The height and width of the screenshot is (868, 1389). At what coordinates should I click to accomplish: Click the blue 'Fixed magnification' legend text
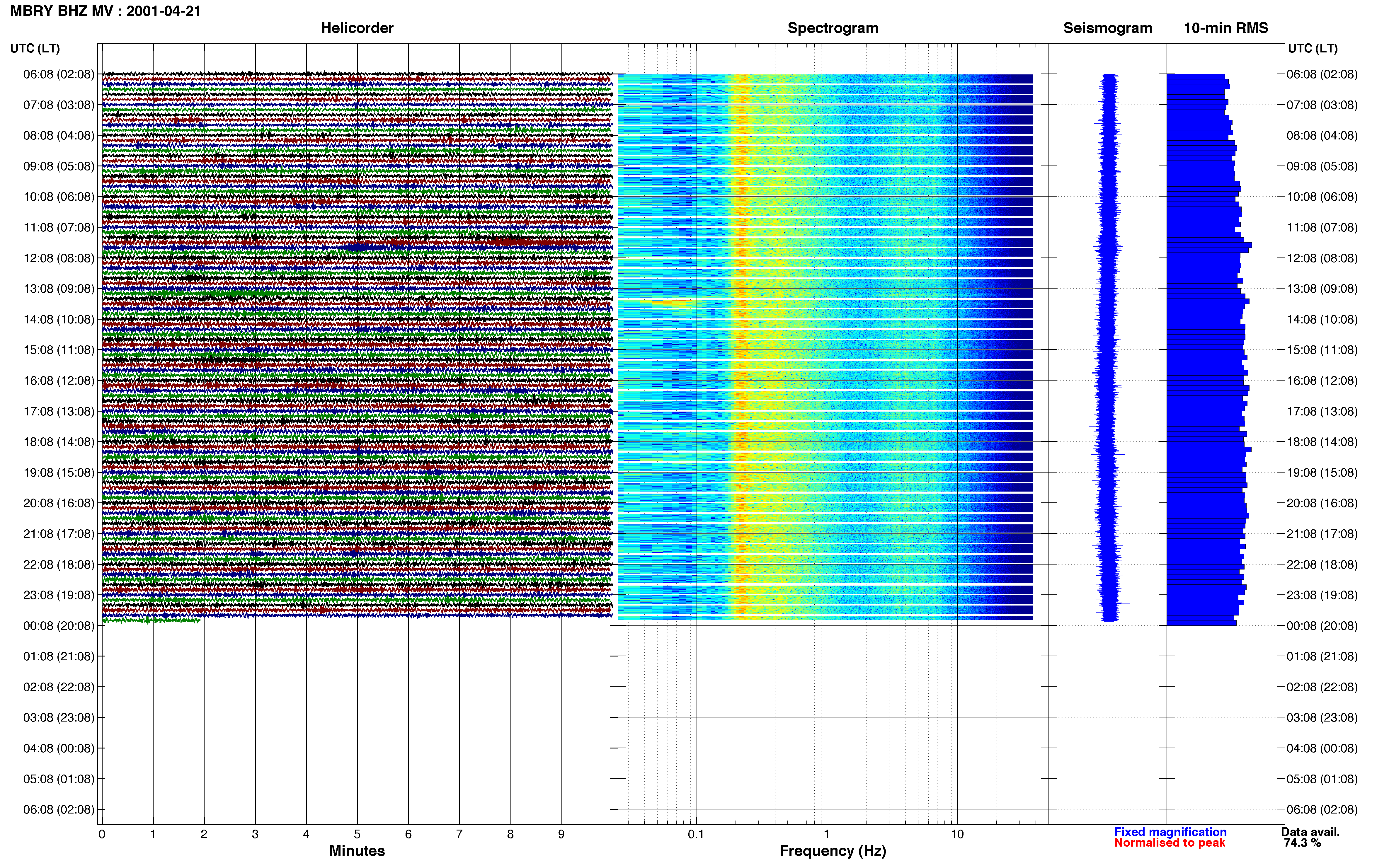1170,832
